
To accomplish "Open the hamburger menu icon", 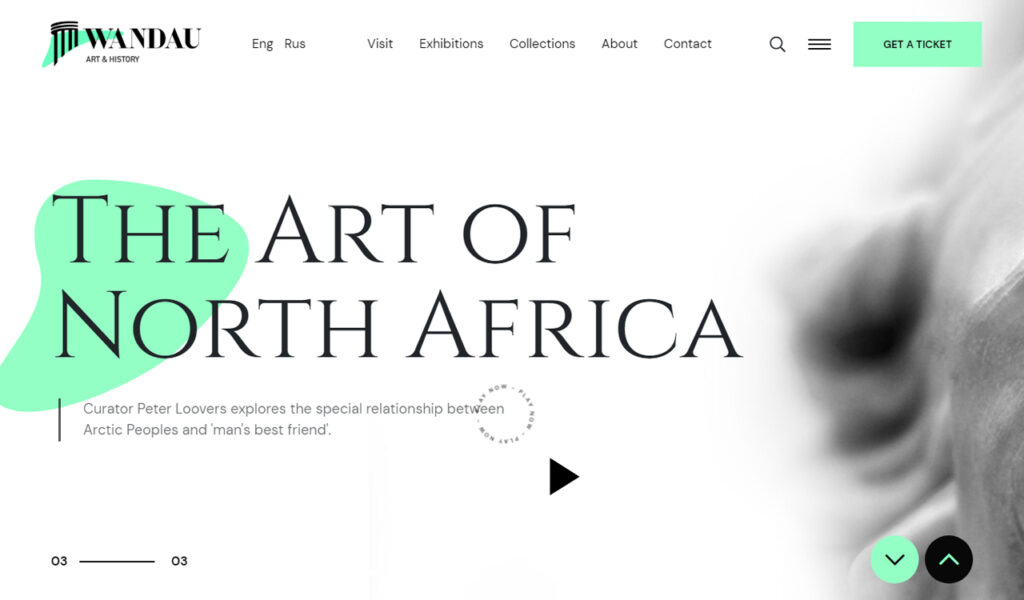I will [x=820, y=44].
